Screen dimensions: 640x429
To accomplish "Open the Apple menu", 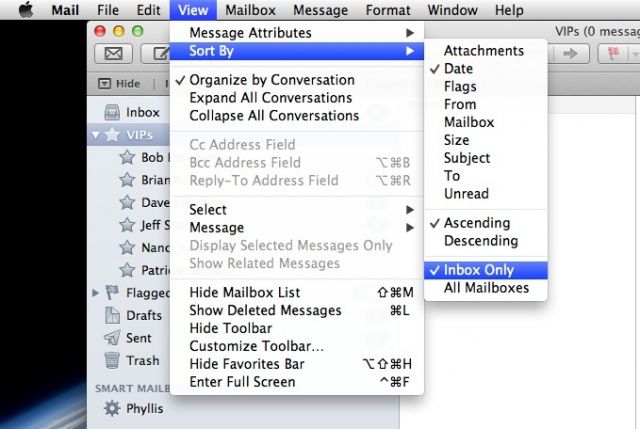I will click(x=26, y=10).
